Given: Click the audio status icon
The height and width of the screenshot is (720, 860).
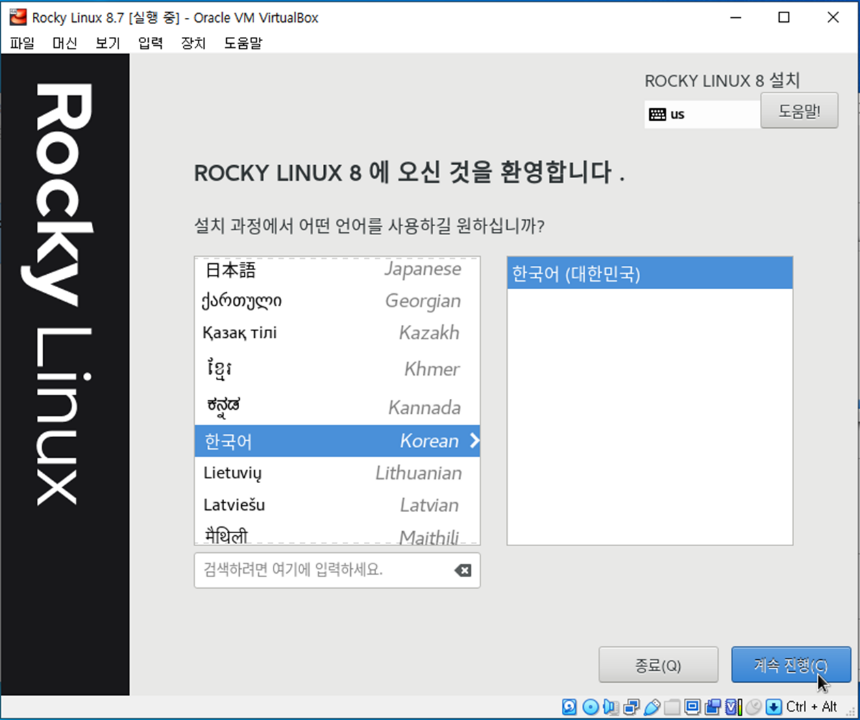Looking at the screenshot, I should 612,706.
